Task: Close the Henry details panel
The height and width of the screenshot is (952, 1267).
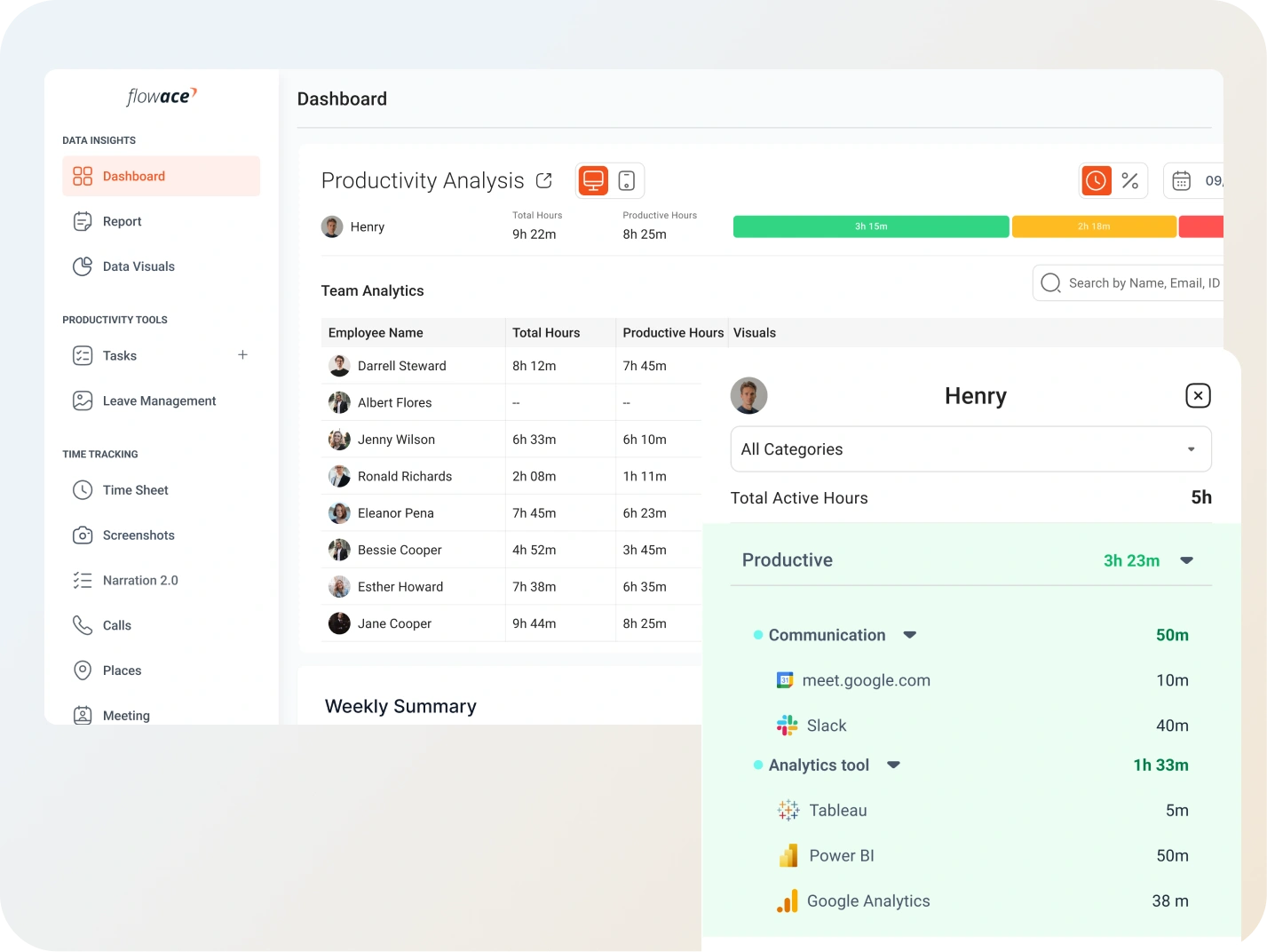Action: [x=1198, y=396]
